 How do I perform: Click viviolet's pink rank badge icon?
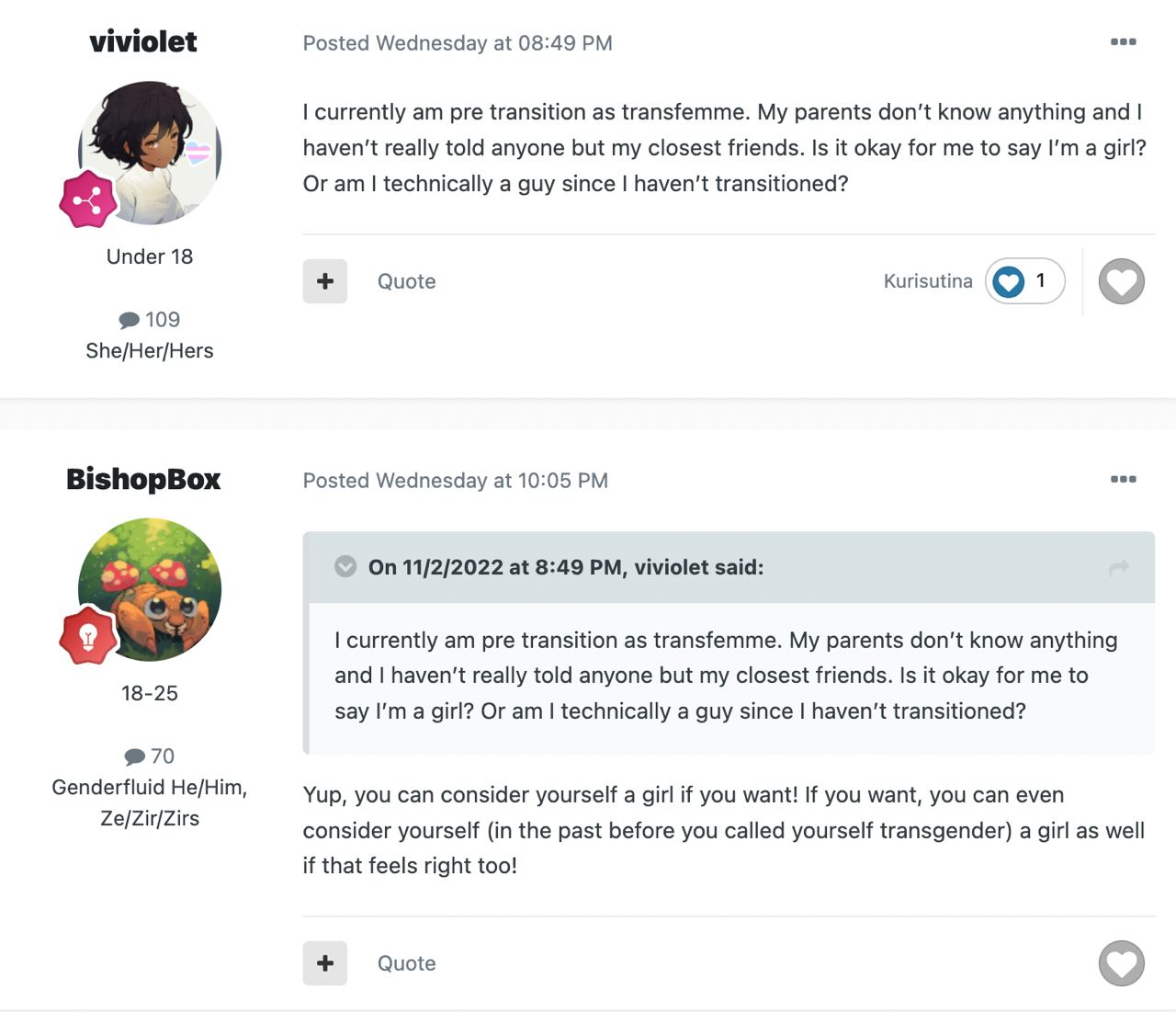pos(88,199)
